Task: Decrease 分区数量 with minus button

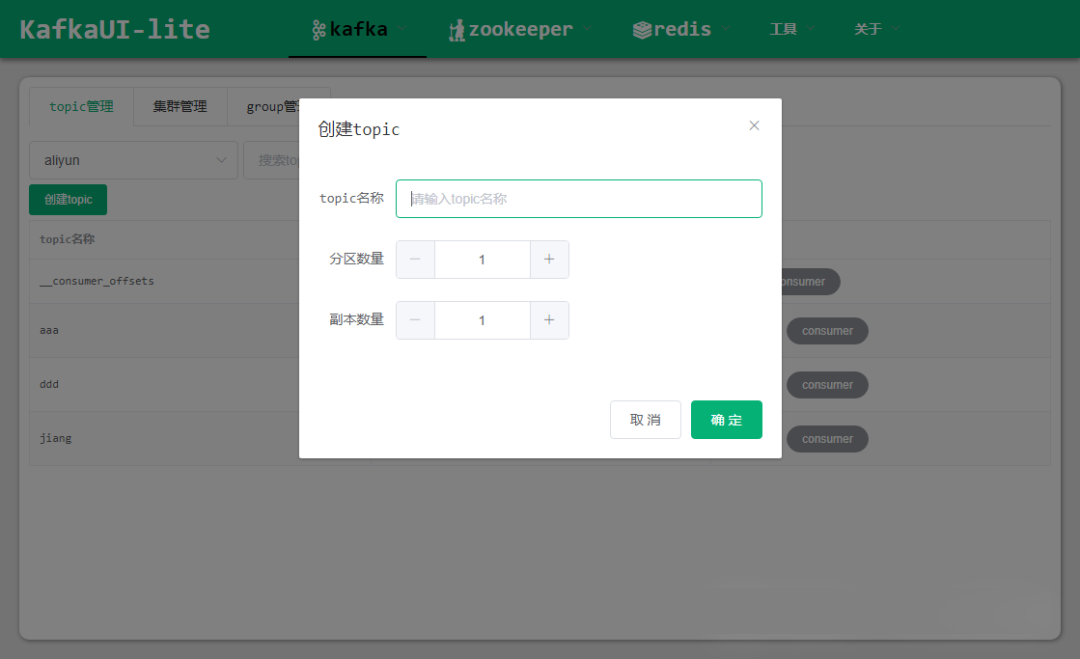Action: click(415, 260)
